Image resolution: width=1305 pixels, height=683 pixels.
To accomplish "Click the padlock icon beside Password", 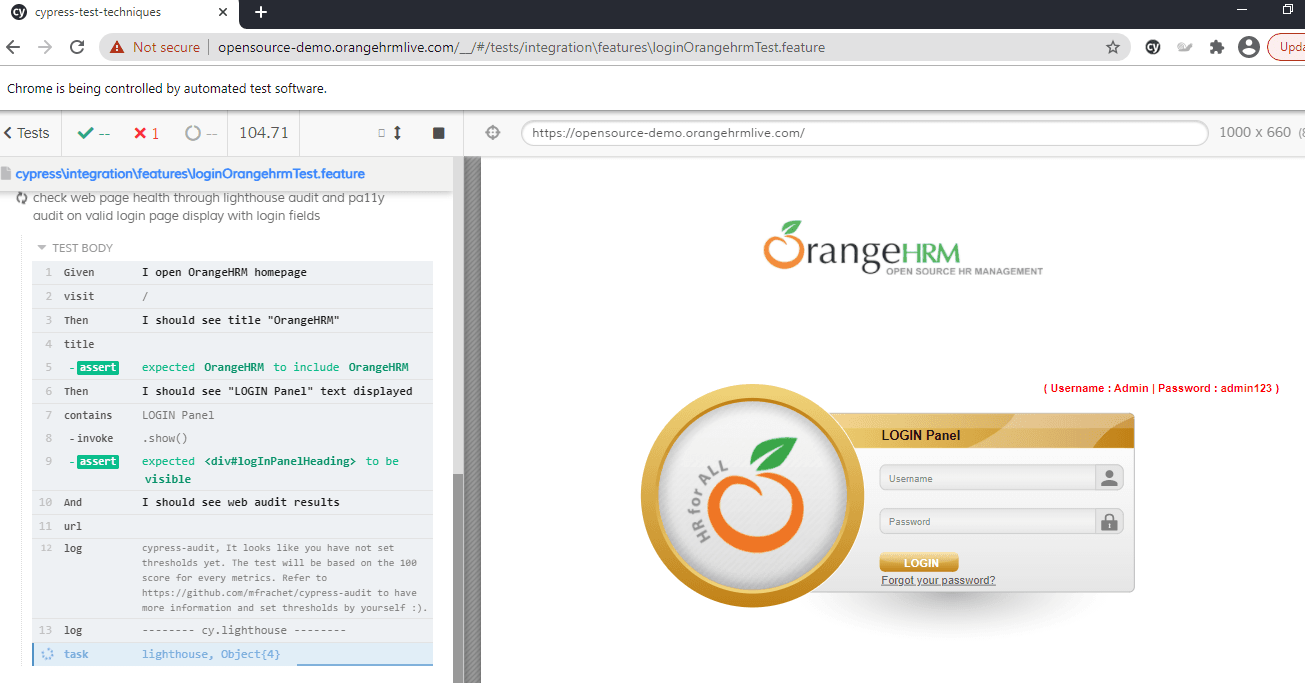I will [x=1109, y=521].
